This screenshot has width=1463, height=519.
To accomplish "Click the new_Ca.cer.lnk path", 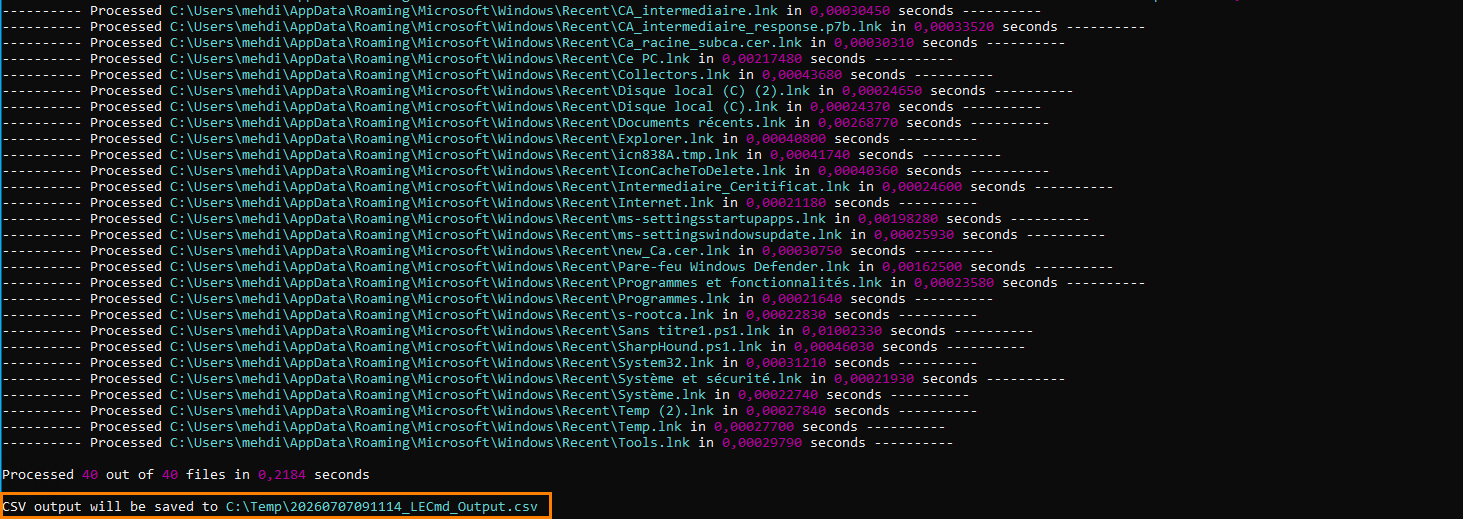I will click(452, 250).
